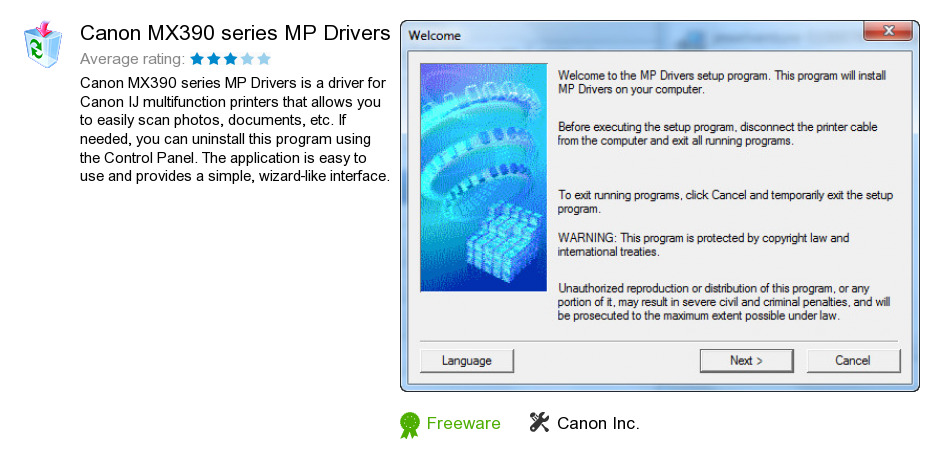The image size is (940, 469).
Task: Click the 'To exit running programs' paragraph
Action: (725, 202)
